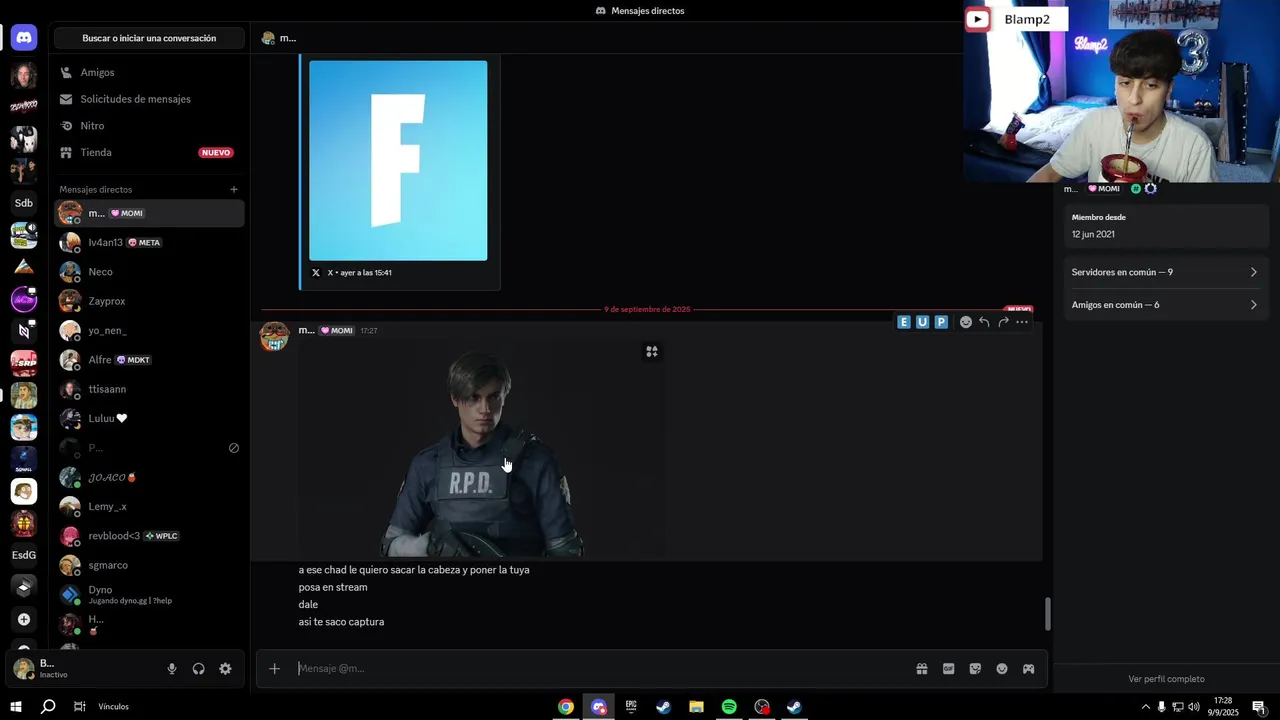Open the Fortnite F image embed
1280x720 pixels.
point(398,160)
